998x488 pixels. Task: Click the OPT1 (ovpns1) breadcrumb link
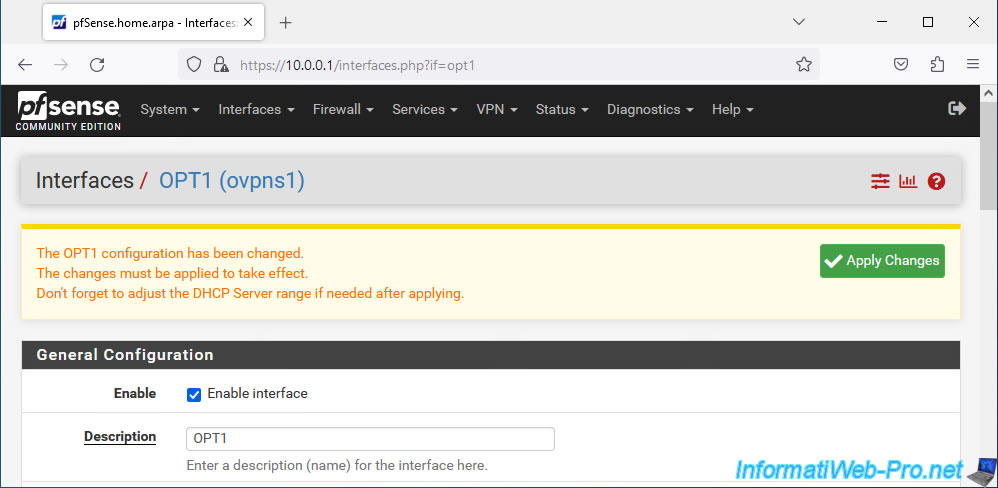pos(232,181)
